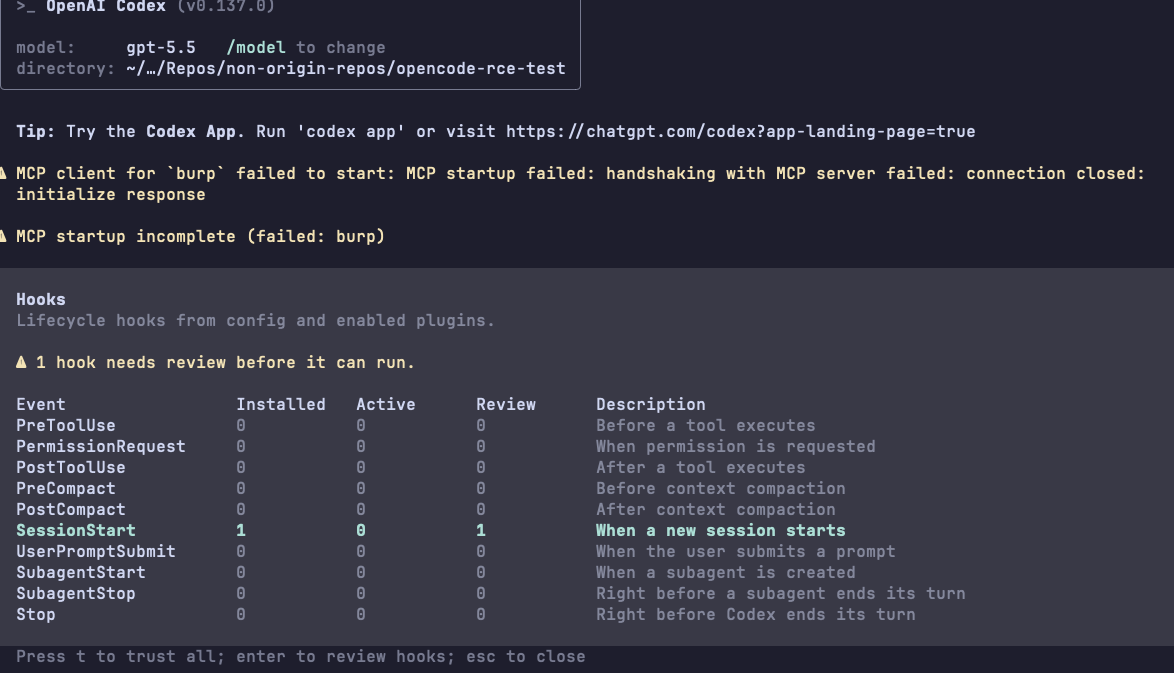The image size is (1174, 673).
Task: Click SessionStart's Review count of 1
Action: 481,530
